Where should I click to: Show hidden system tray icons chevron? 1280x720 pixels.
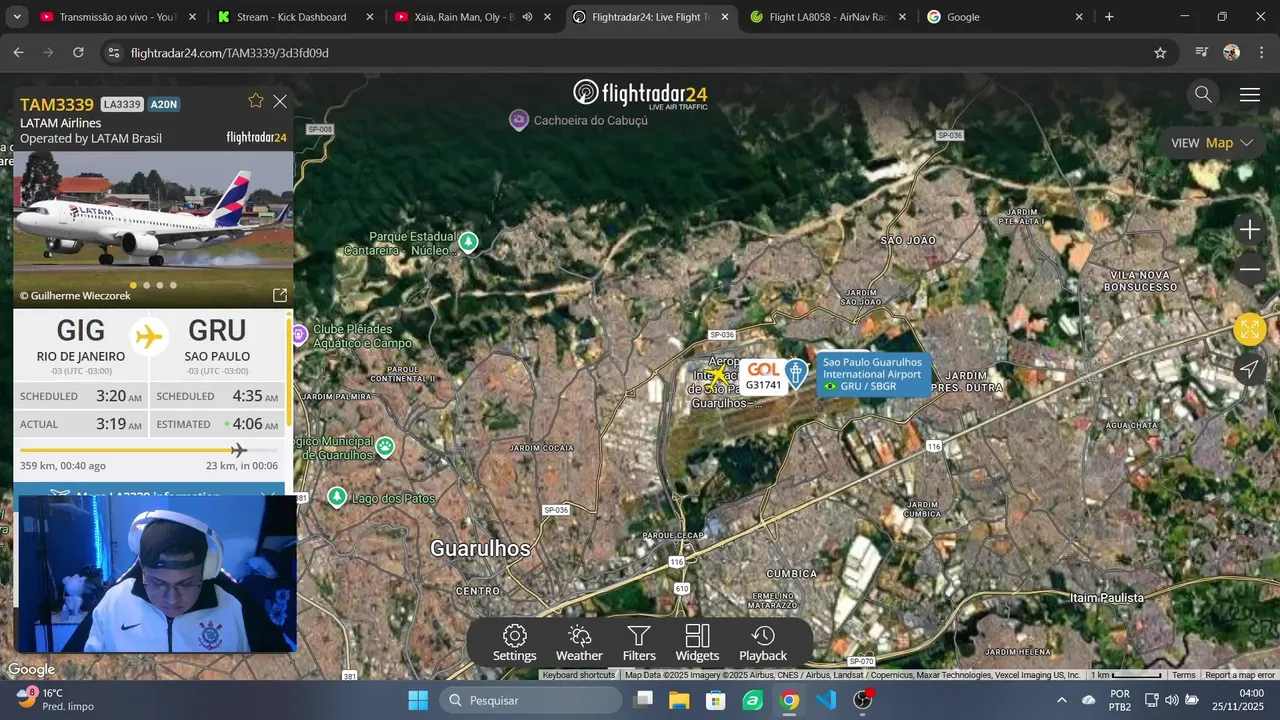click(1062, 700)
